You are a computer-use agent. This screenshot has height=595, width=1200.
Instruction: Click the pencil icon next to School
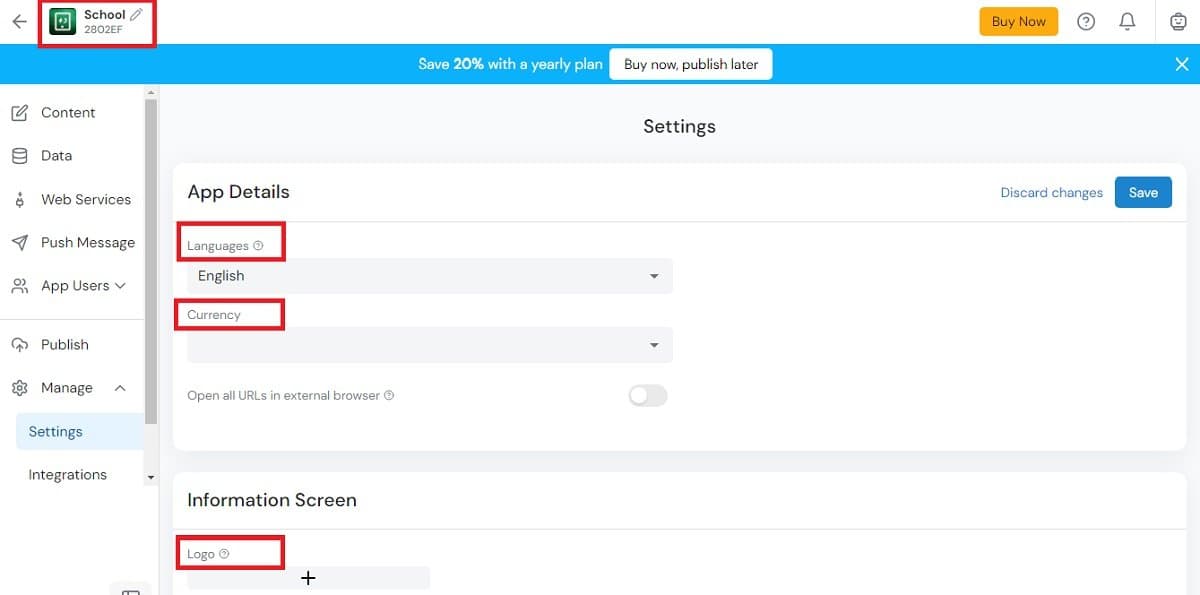point(136,14)
